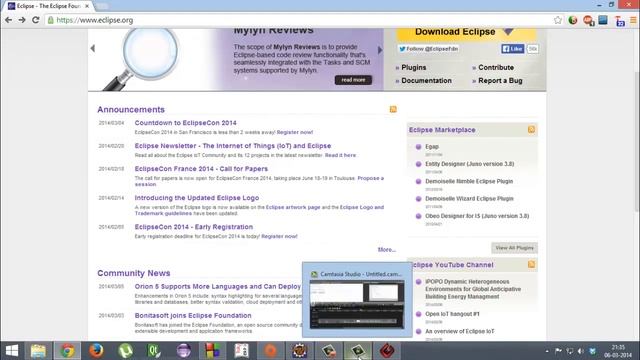The height and width of the screenshot is (360, 640).
Task: Open Demoiselle Wizard Eclipse Plugin entry
Action: 469,199
